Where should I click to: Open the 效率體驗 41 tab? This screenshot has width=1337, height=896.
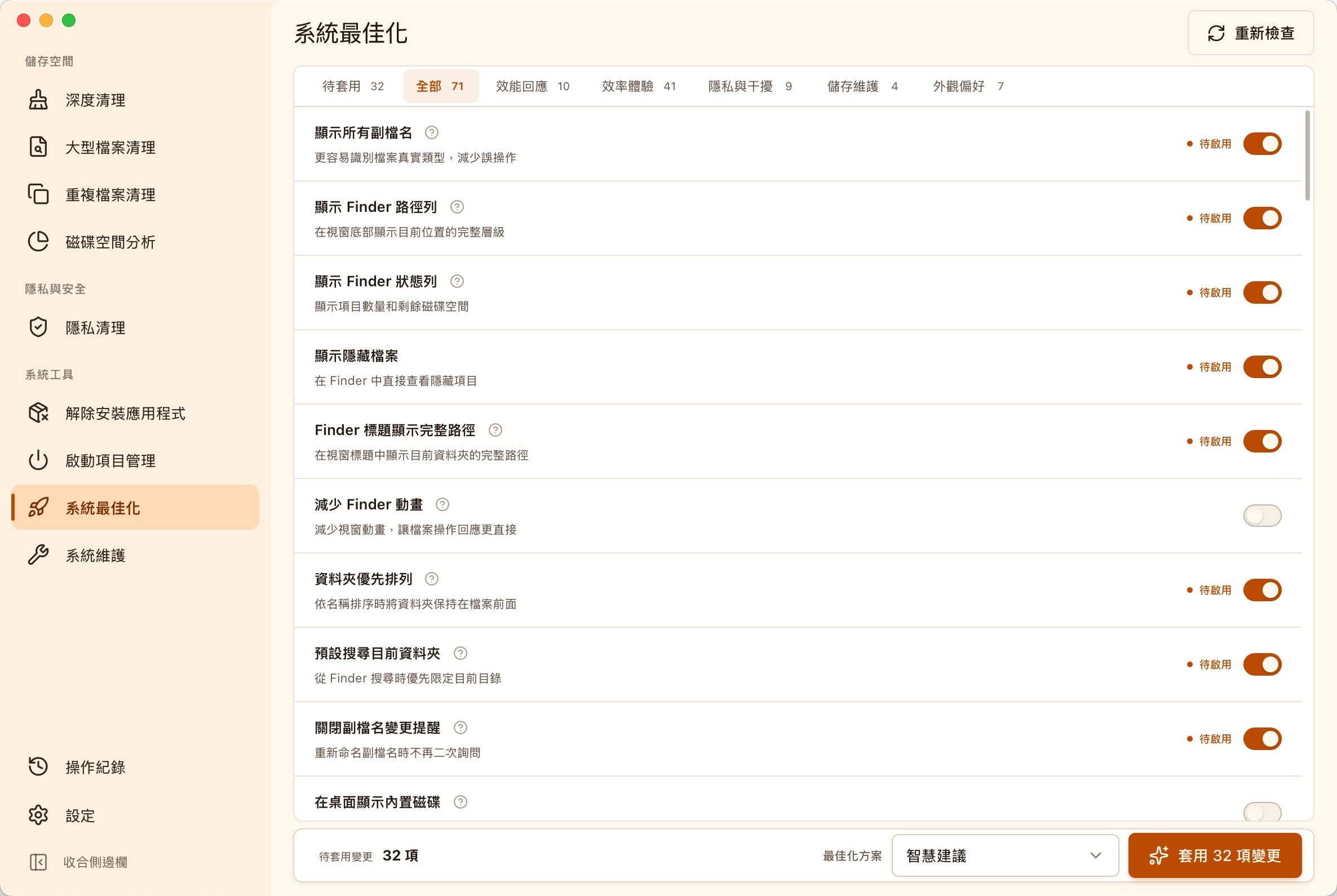tap(639, 86)
